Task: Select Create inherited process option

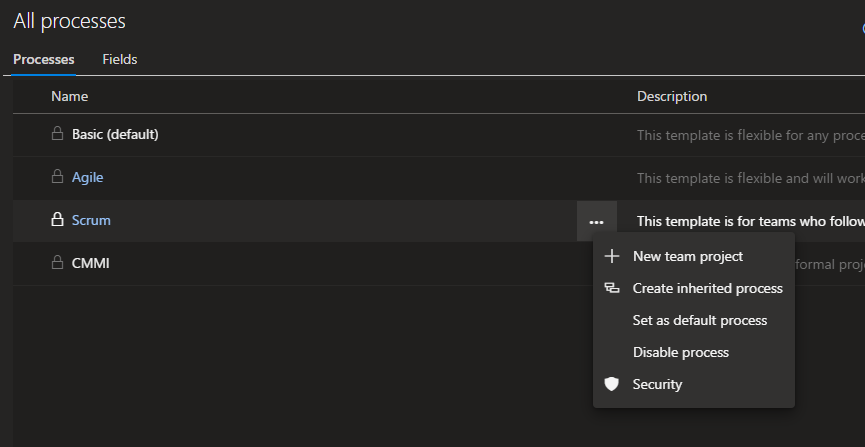Action: [707, 288]
